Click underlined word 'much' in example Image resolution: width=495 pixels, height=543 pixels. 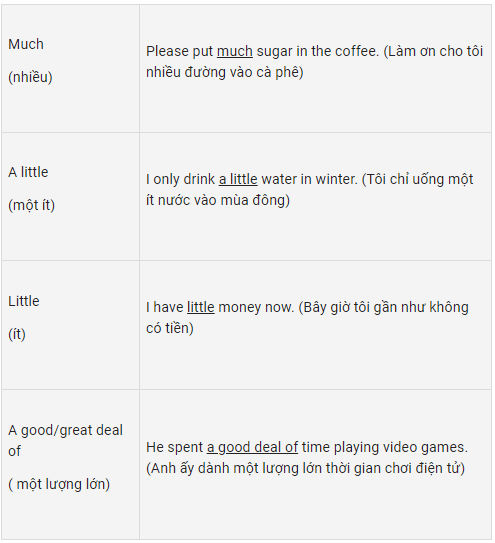(x=235, y=51)
